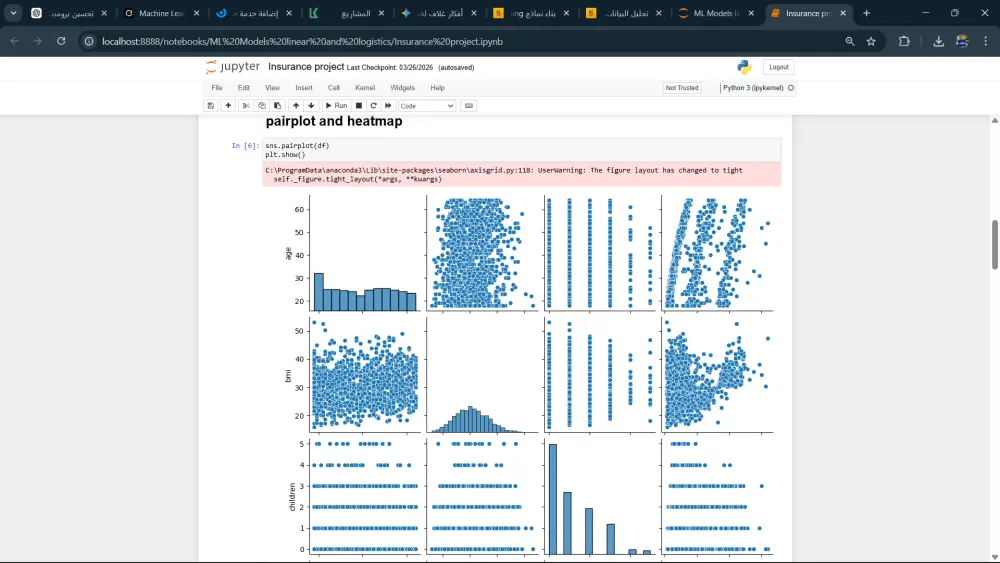Open the Cell menu
1000x563 pixels.
(334, 88)
